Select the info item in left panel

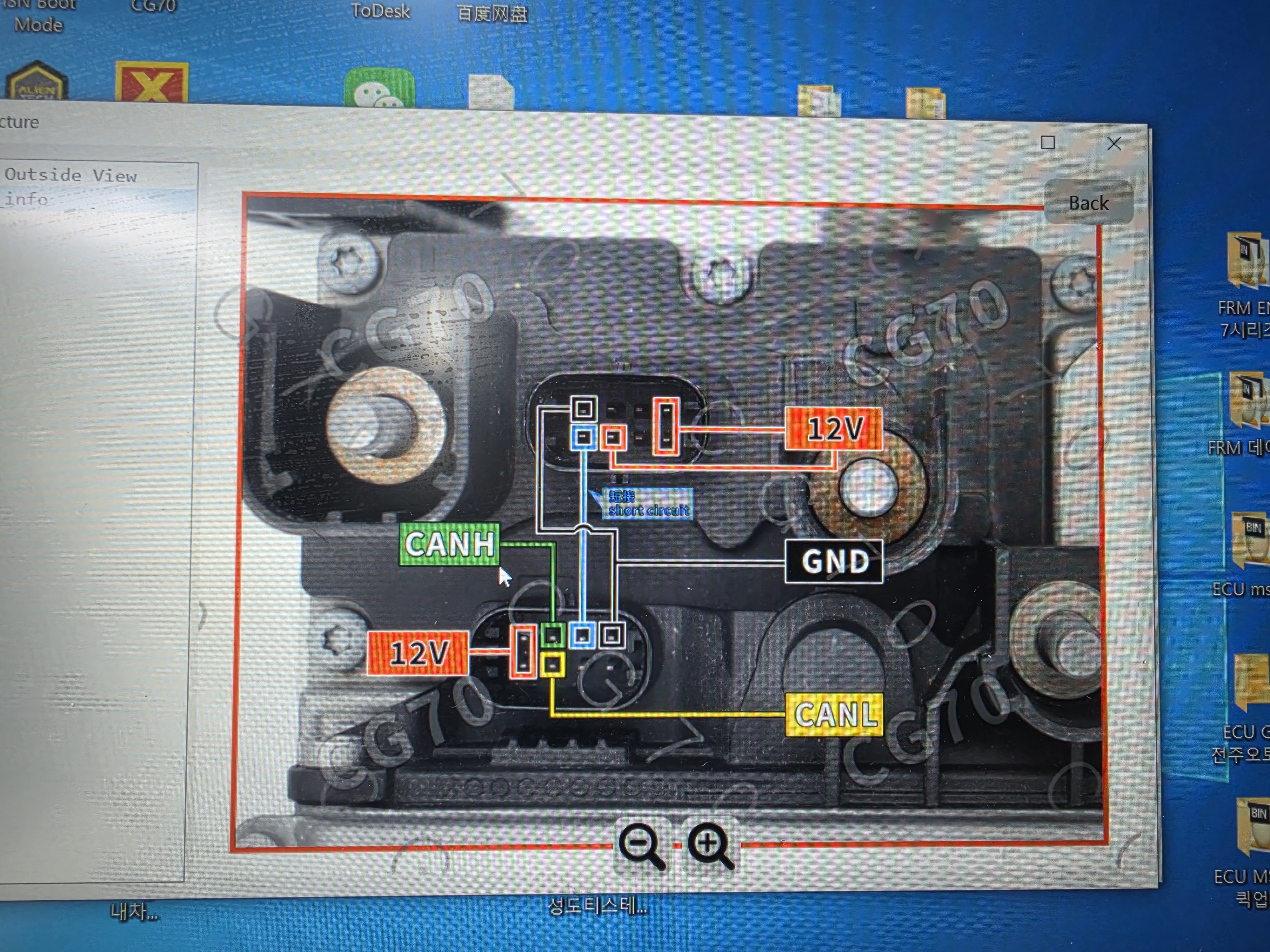coord(27,199)
